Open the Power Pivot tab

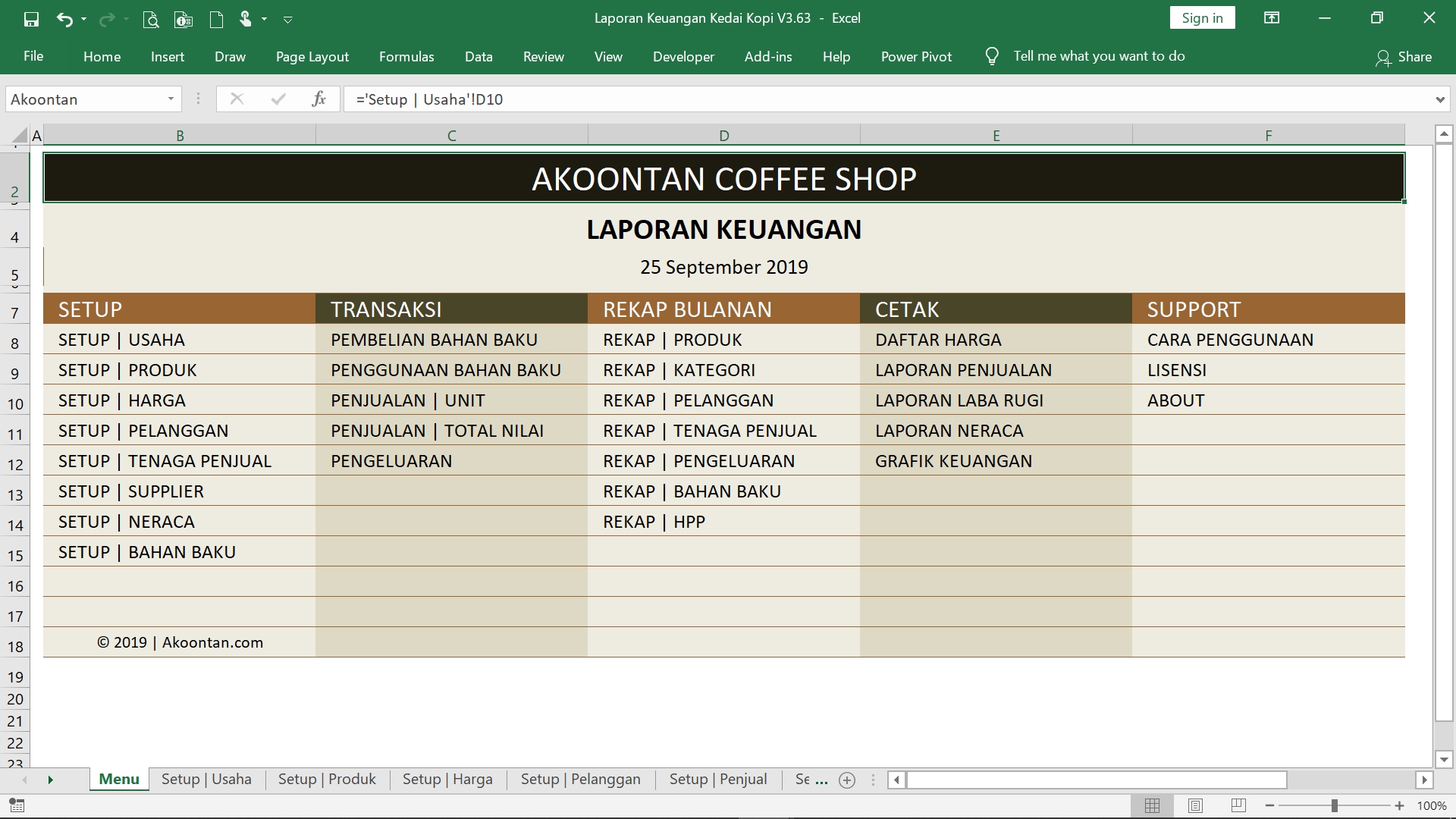(x=916, y=56)
